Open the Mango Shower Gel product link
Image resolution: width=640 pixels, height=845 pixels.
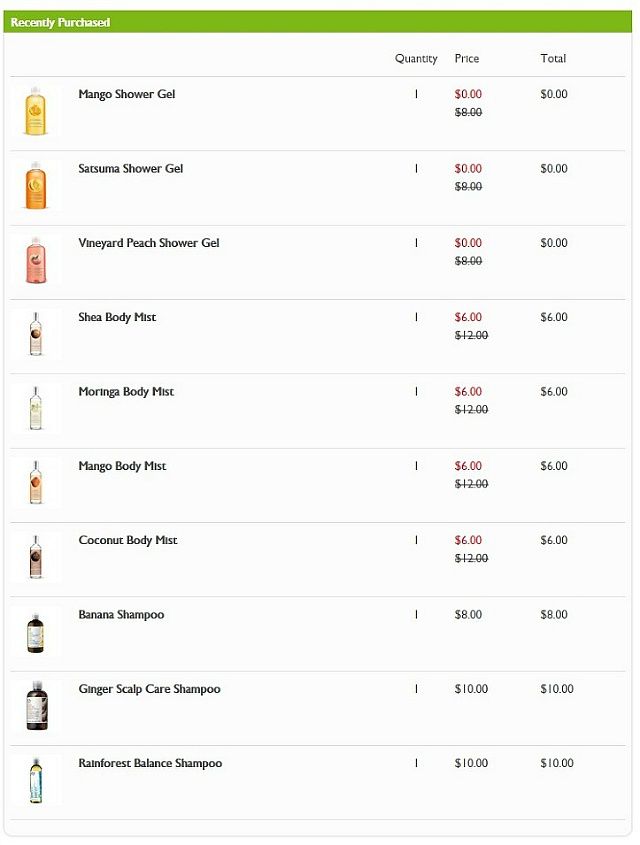(127, 94)
